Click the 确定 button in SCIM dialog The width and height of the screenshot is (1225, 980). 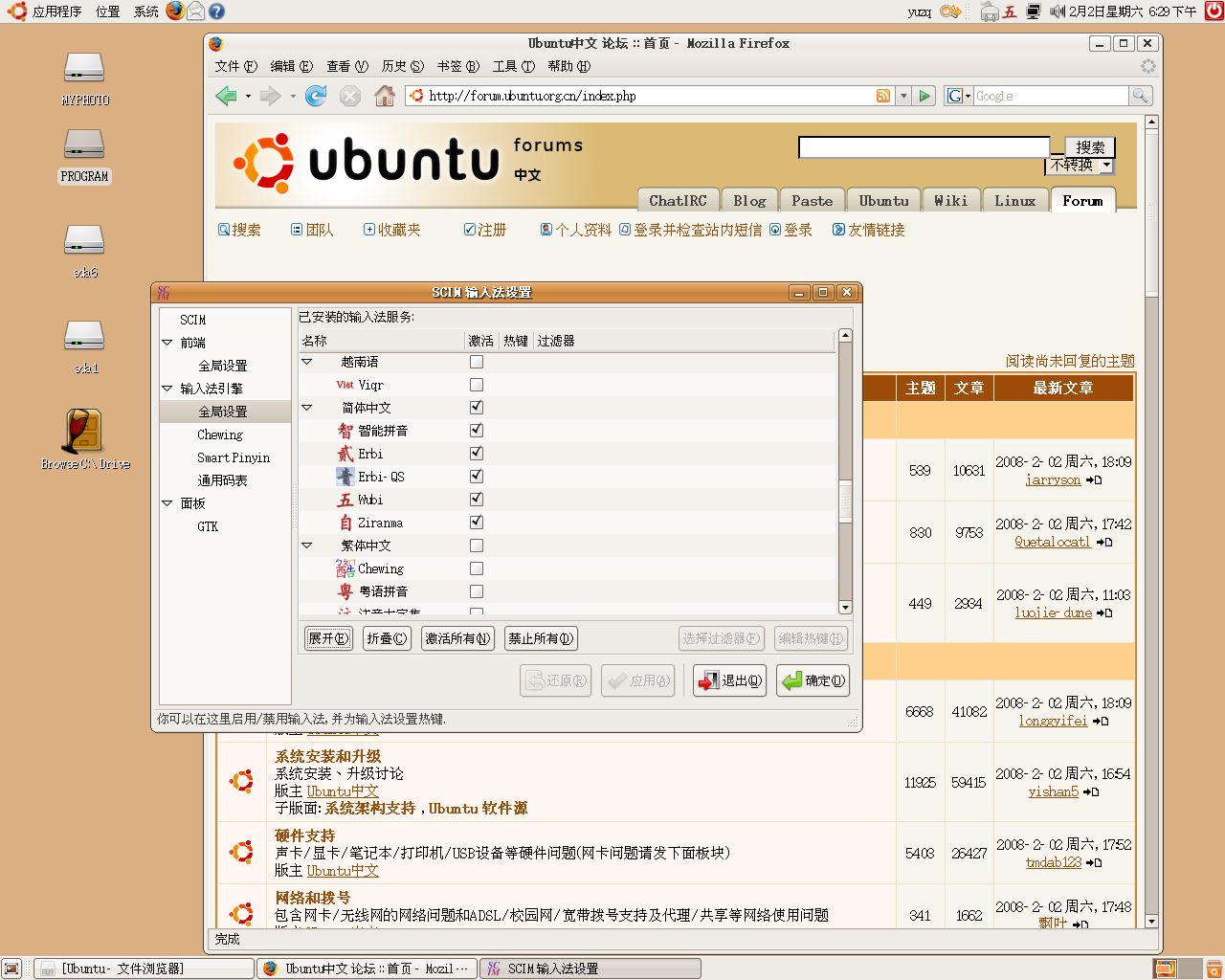pos(813,680)
